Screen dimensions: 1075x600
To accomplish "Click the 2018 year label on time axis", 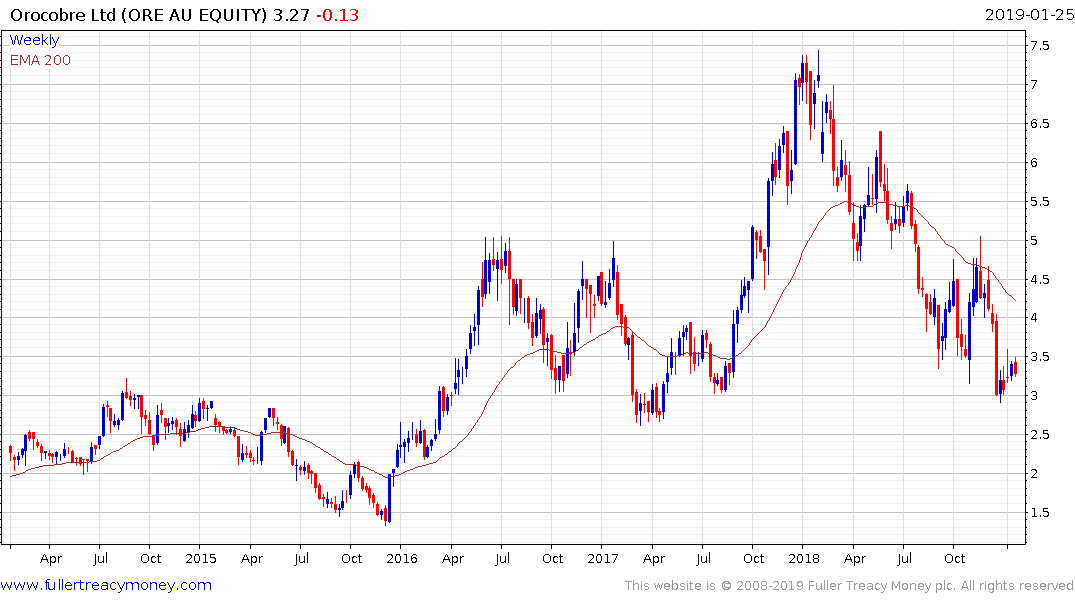I will [804, 558].
